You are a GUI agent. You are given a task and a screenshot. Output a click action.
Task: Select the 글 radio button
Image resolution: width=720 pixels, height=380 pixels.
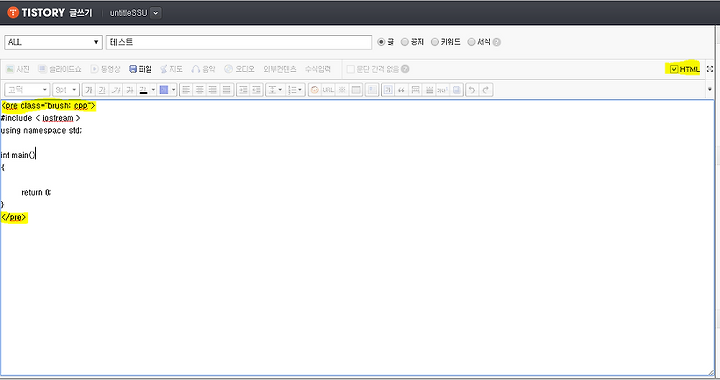(x=381, y=42)
